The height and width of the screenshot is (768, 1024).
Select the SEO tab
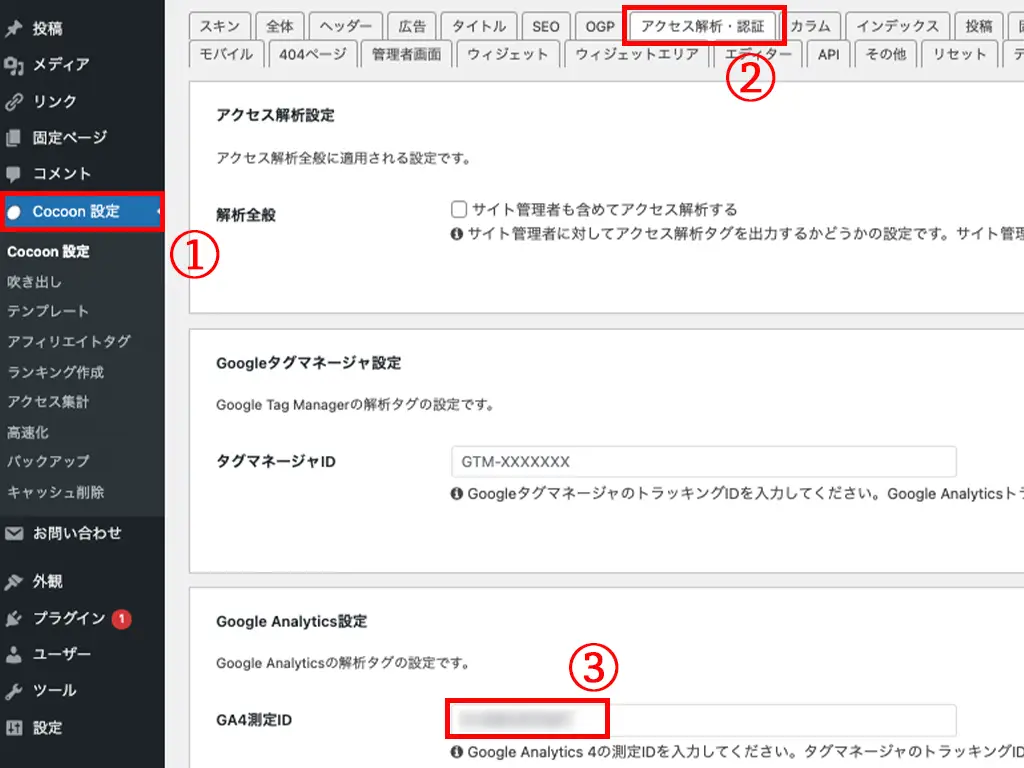click(545, 26)
